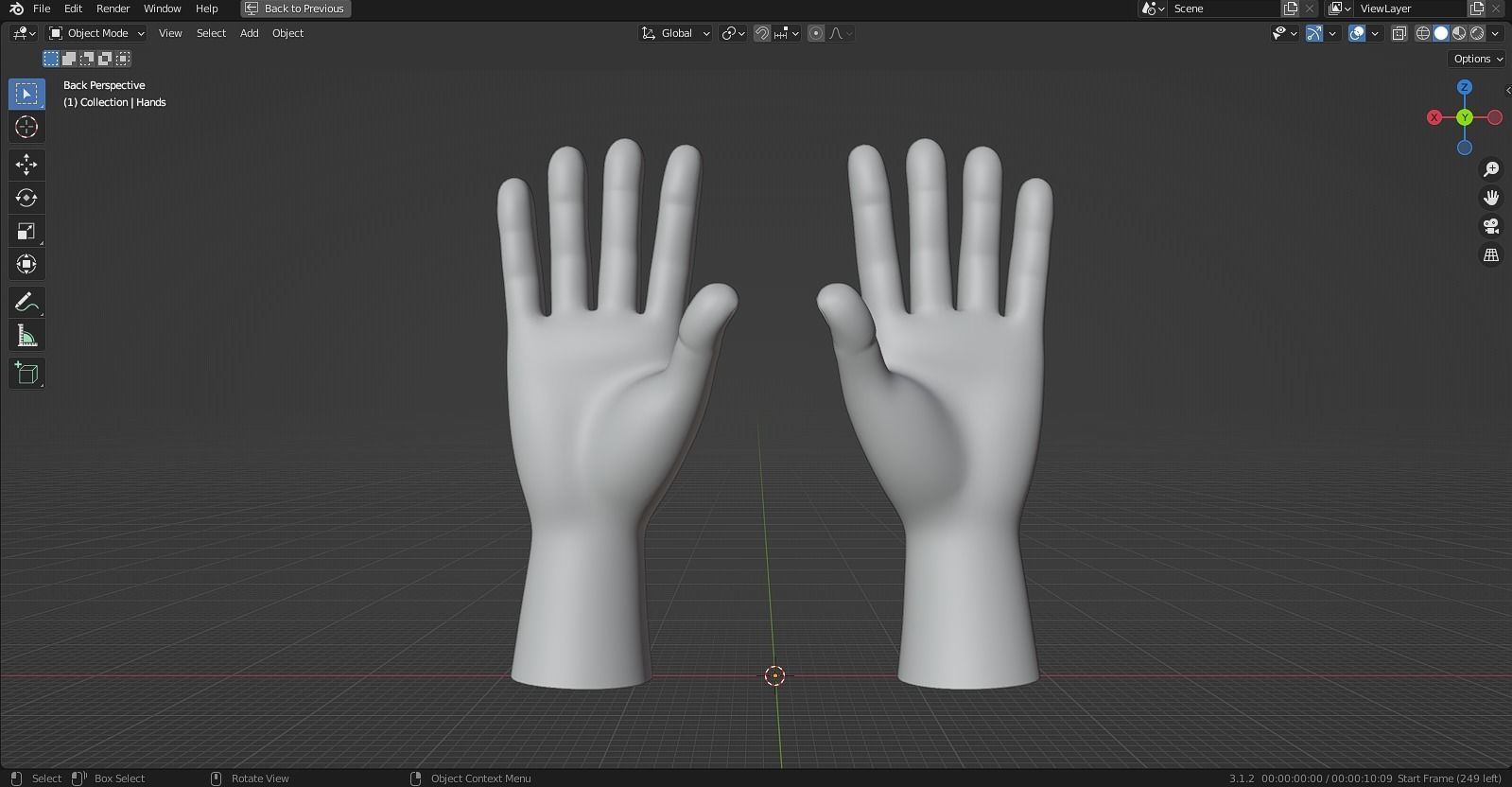The image size is (1512, 787).
Task: Select the Add Cube tool
Action: point(26,374)
